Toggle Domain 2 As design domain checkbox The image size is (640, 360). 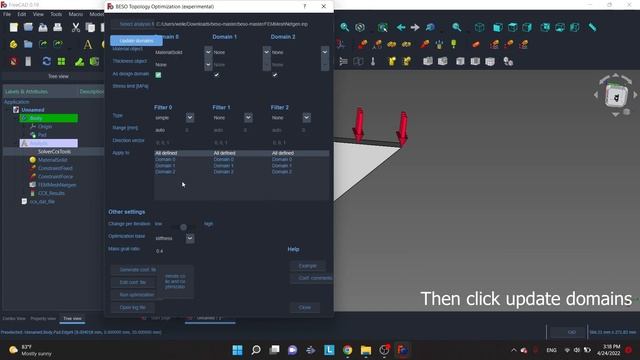point(275,75)
